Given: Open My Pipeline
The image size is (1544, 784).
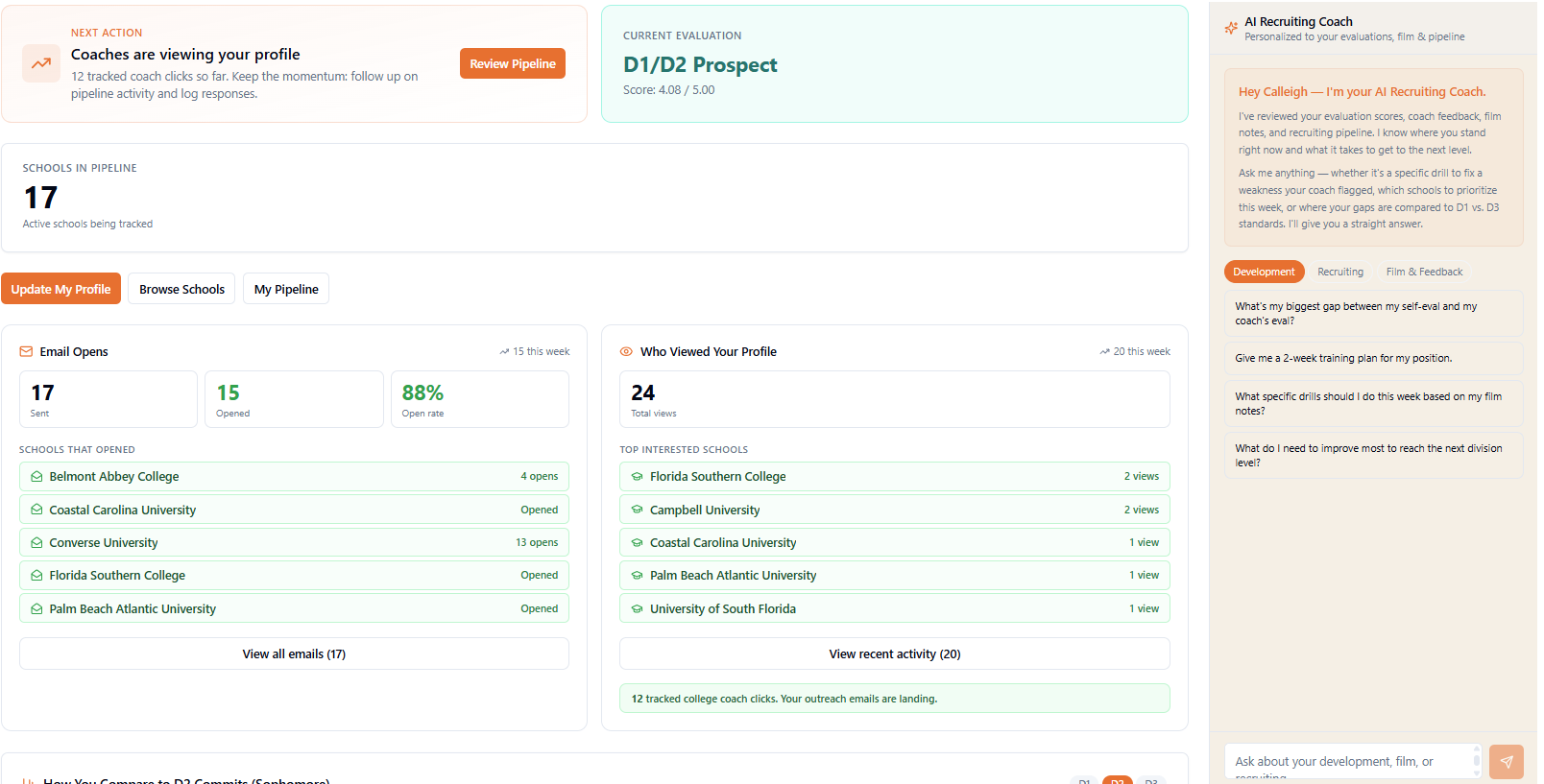Looking at the screenshot, I should click(x=286, y=289).
